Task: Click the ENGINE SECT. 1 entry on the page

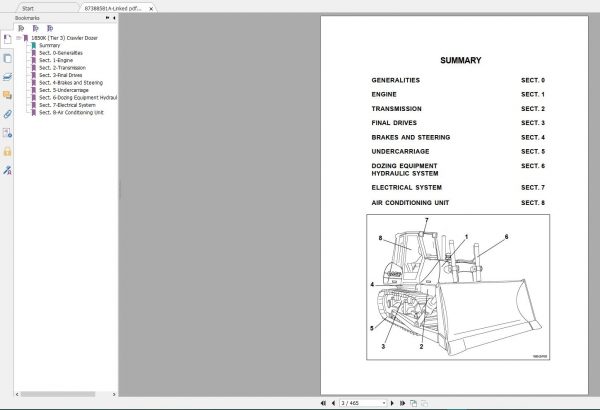Action: 458,94
